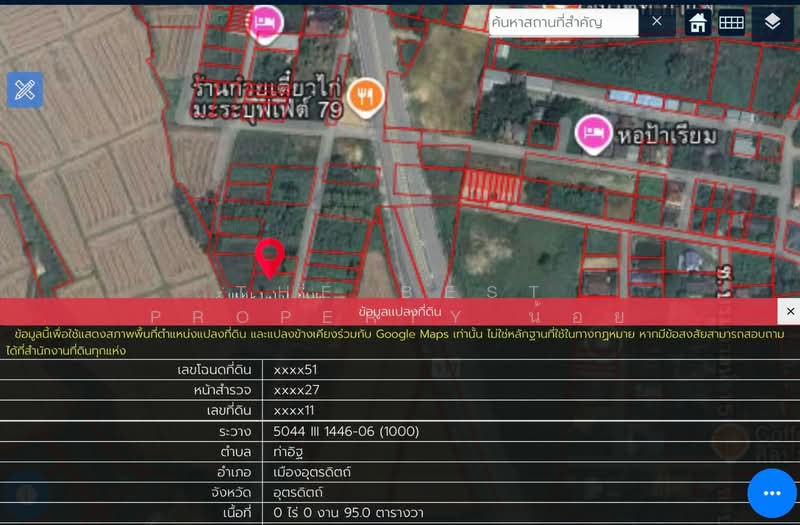
Task: Click the red land parcel location pin
Action: pos(269,258)
